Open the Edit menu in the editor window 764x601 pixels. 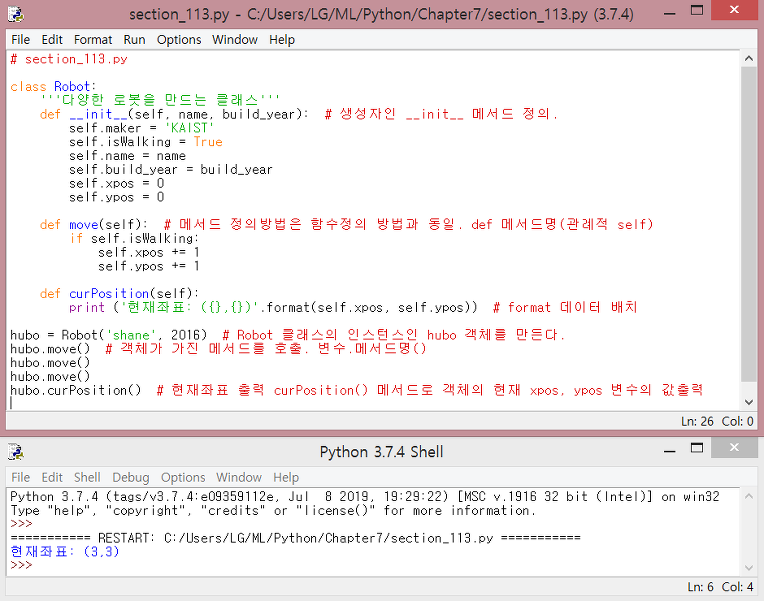tap(52, 39)
